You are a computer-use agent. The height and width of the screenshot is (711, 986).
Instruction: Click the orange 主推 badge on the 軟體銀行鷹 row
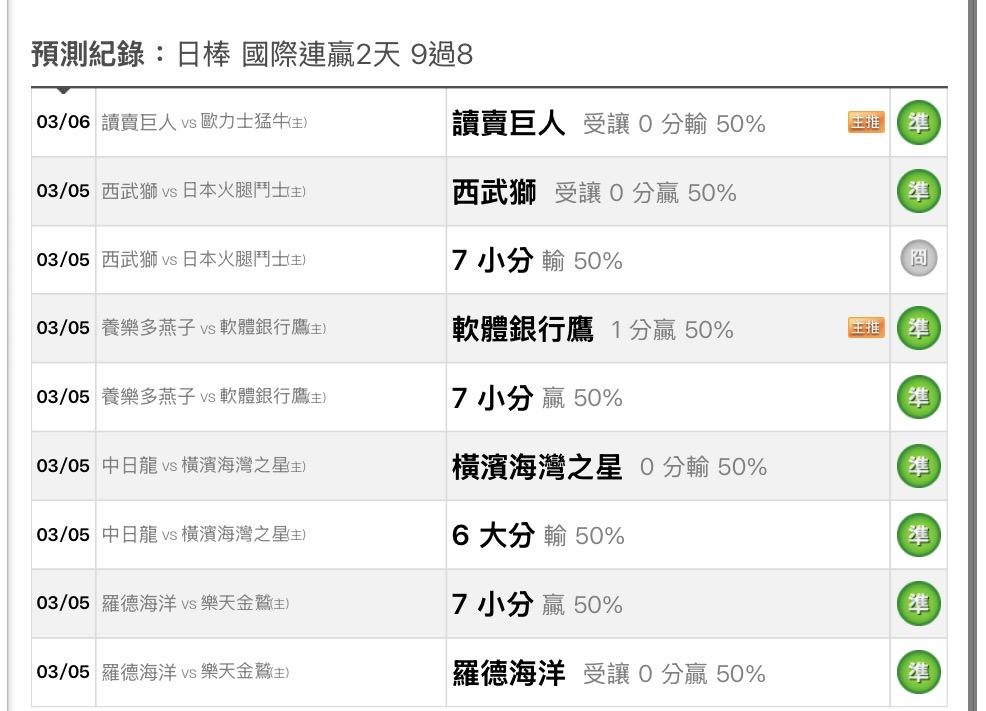pyautogui.click(x=866, y=329)
